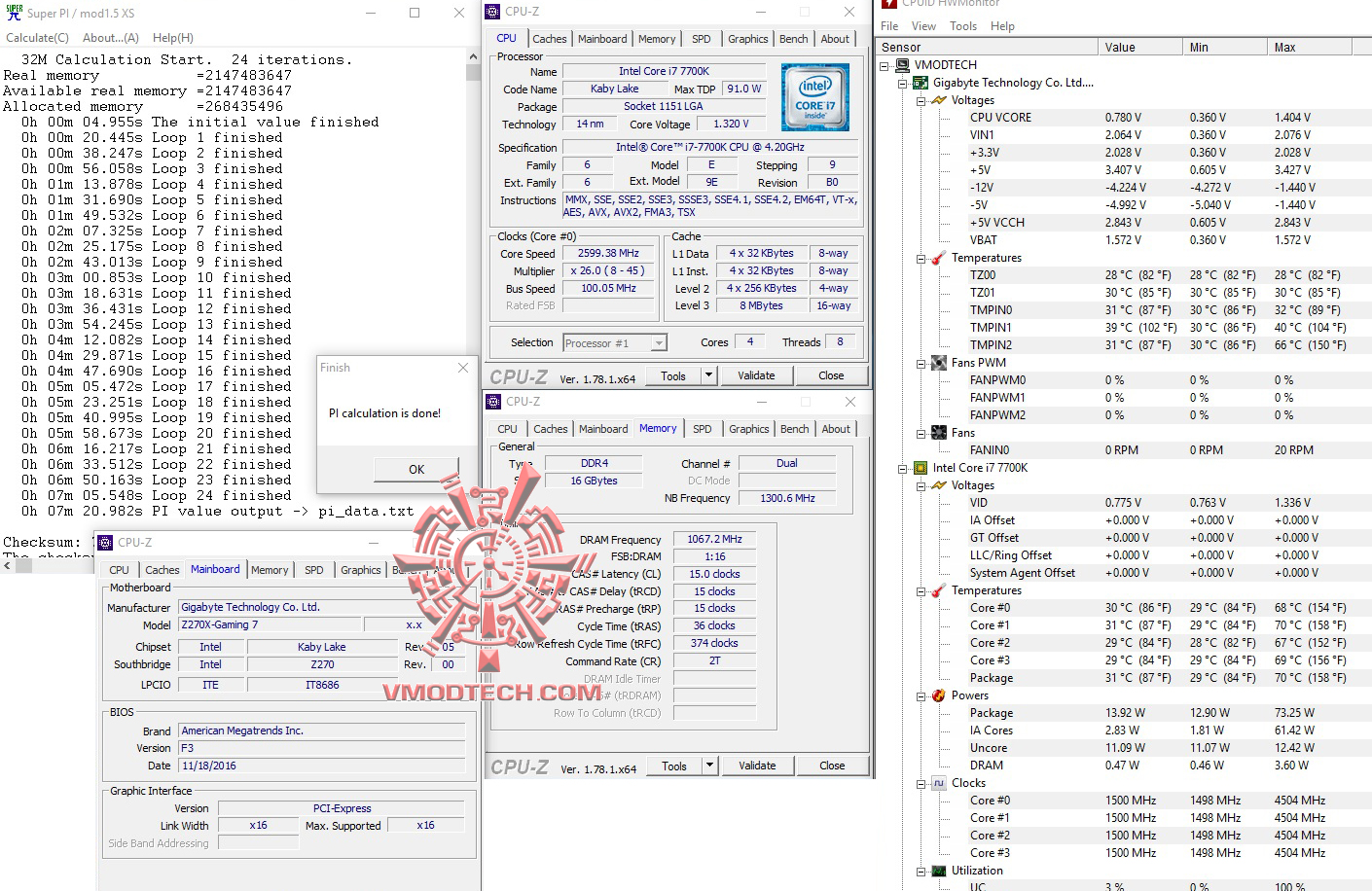Open the Tools dropdown arrow in CPU-Z
This screenshot has height=891, width=1372.
point(709,374)
